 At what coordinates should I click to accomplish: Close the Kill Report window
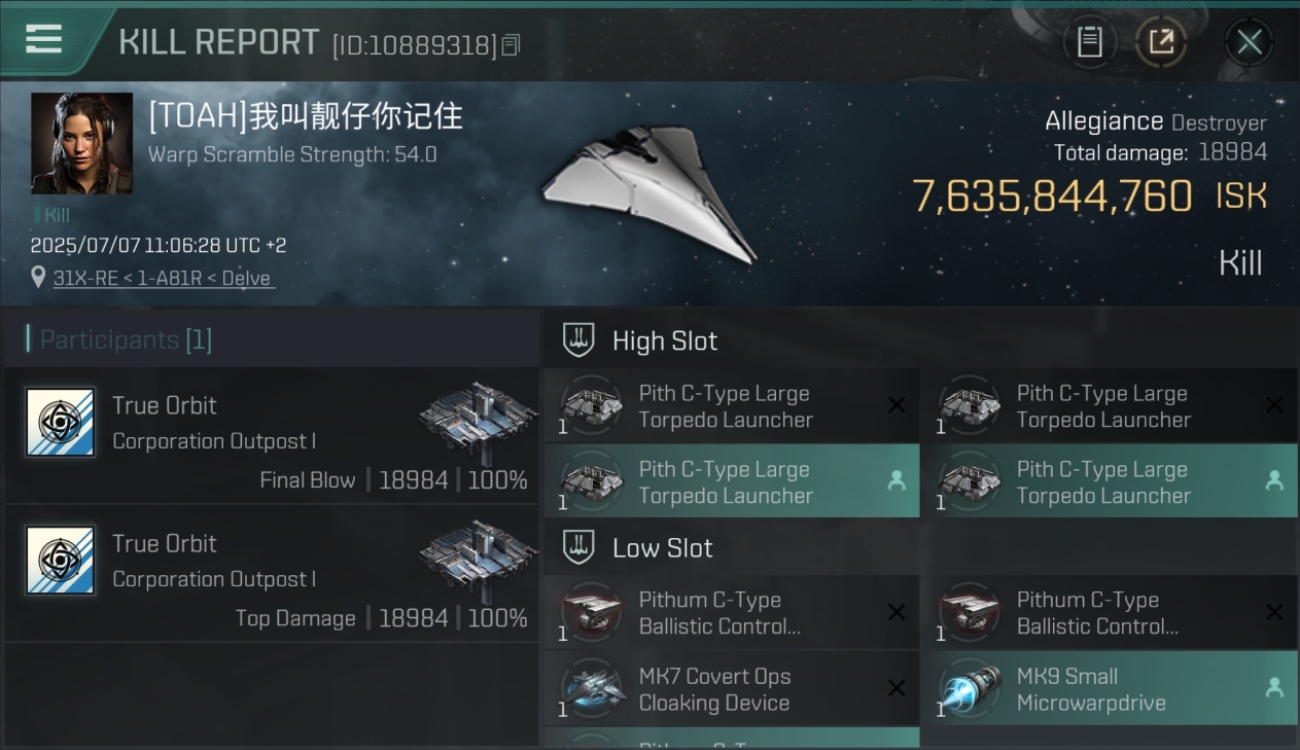(x=1249, y=43)
